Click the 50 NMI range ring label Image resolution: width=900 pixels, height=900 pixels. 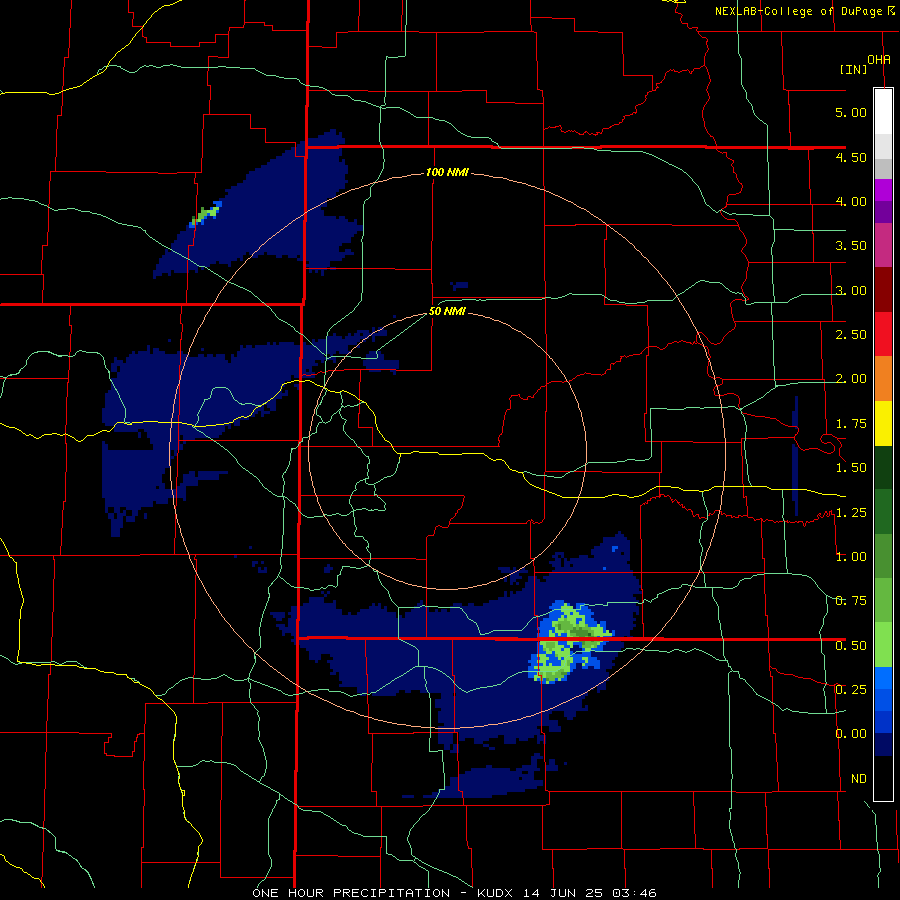click(447, 312)
